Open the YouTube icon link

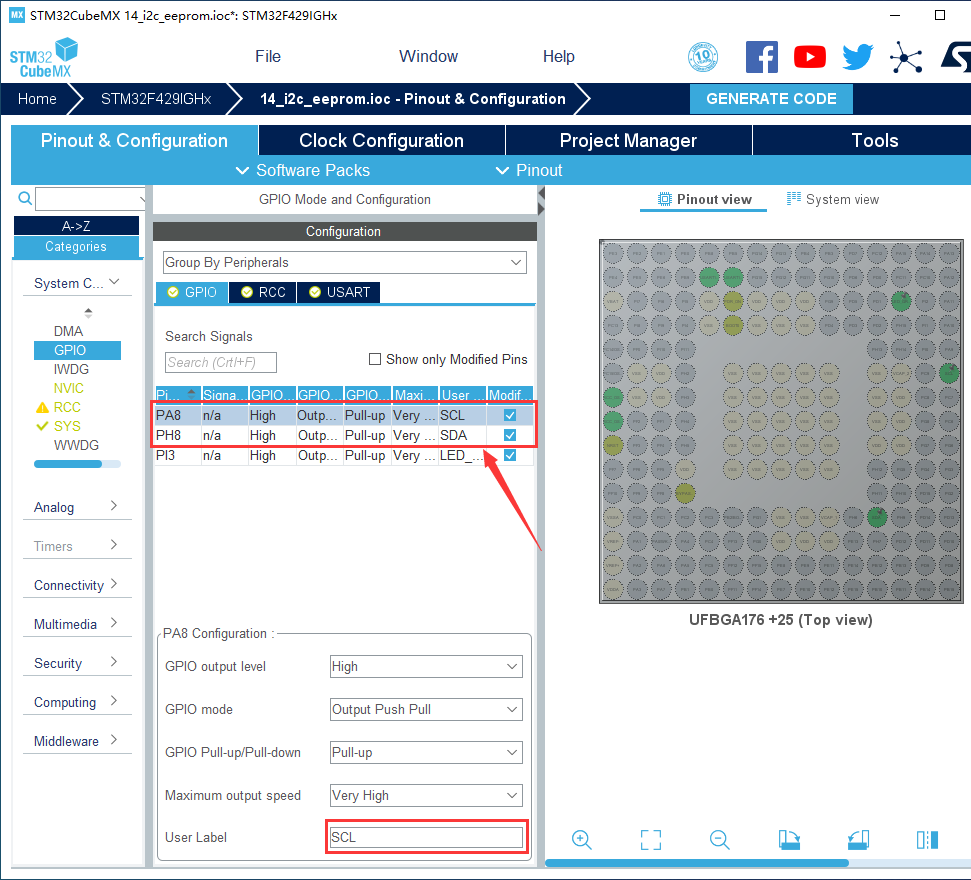810,57
